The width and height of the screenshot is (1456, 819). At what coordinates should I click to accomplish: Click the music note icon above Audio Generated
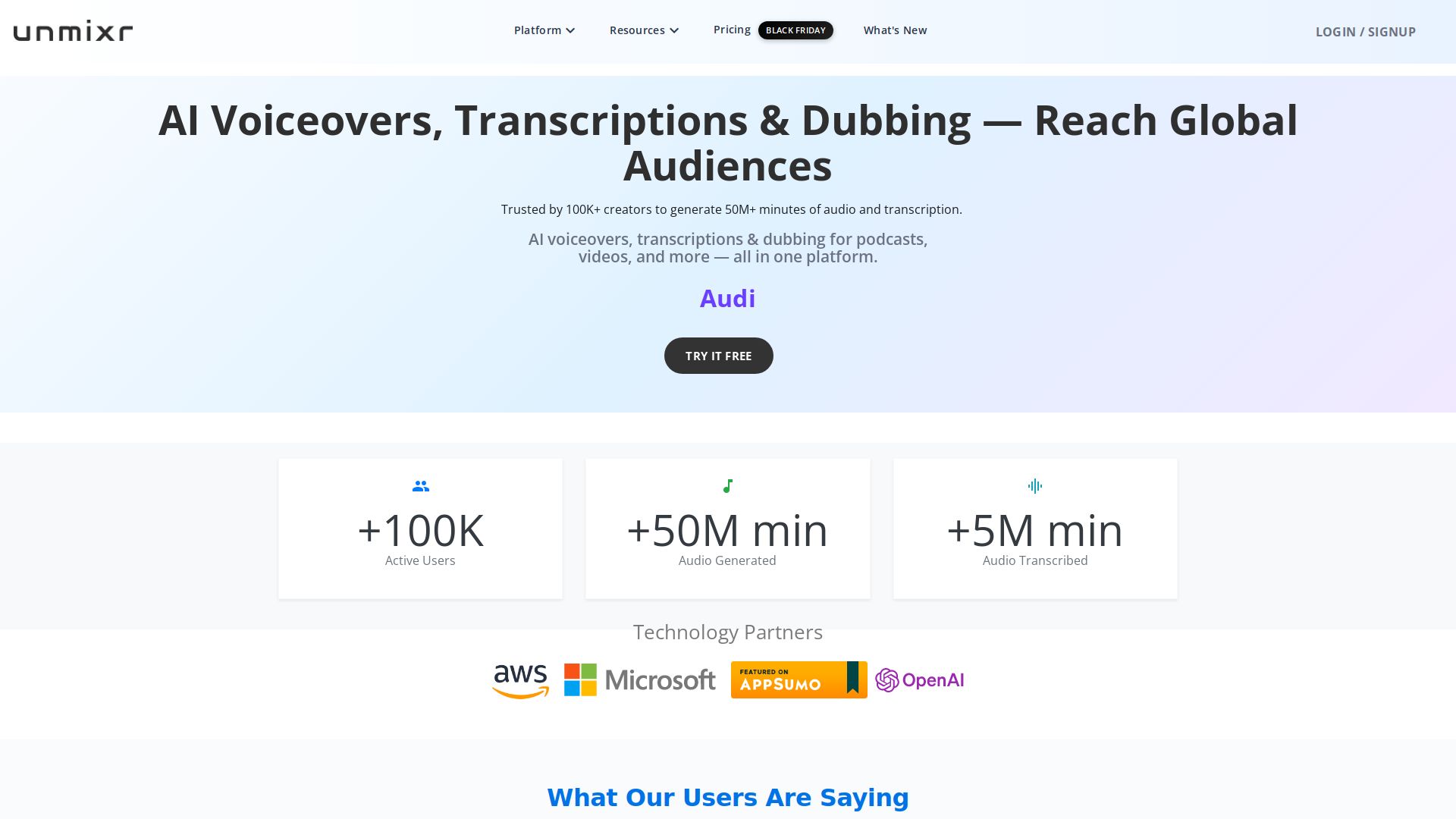[x=727, y=486]
